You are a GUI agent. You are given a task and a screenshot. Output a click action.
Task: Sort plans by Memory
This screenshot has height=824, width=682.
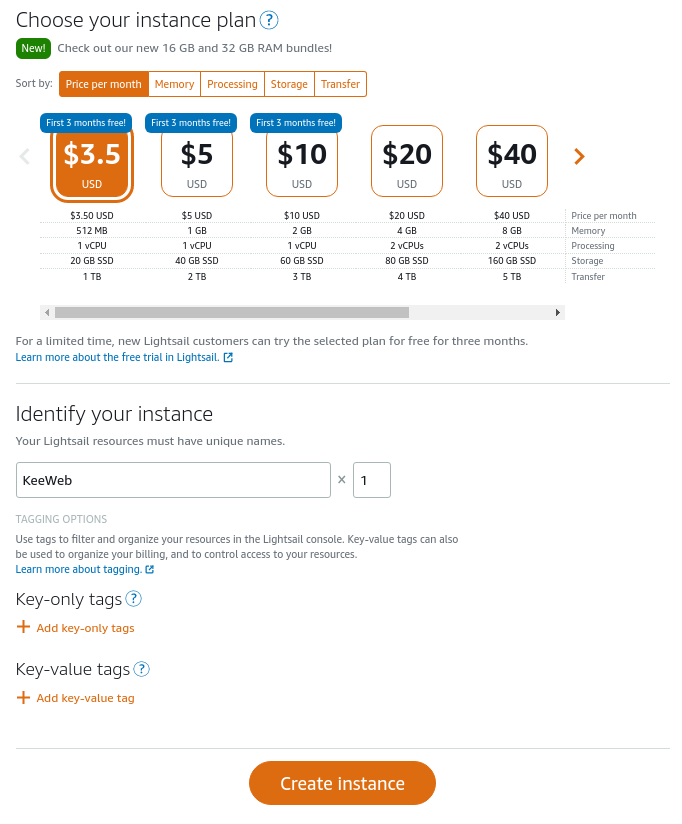pyautogui.click(x=175, y=84)
